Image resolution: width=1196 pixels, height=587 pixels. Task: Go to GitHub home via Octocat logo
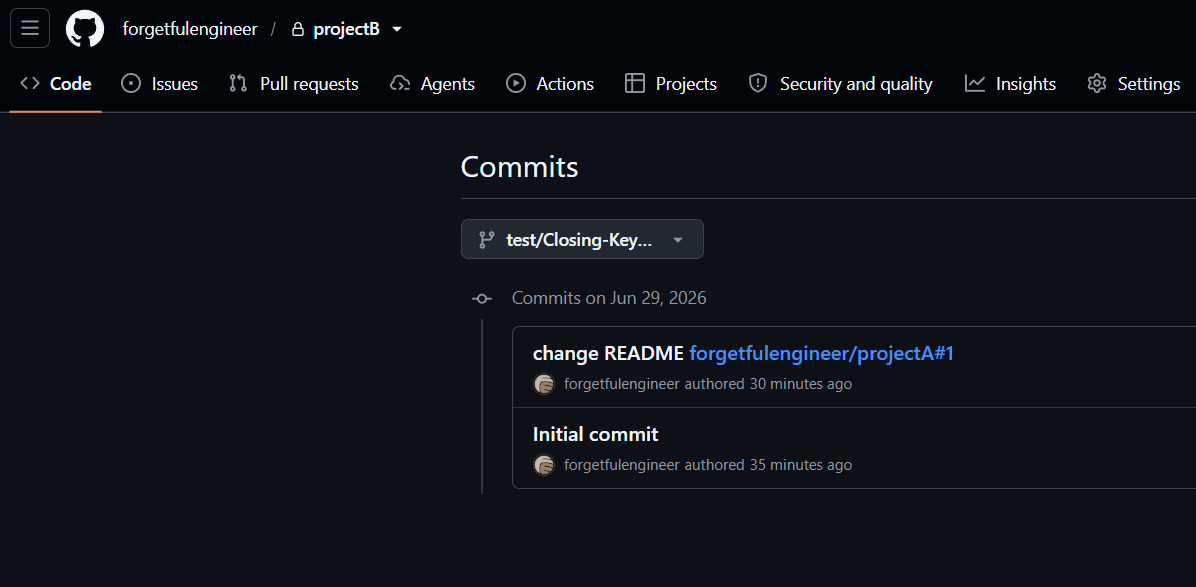85,29
